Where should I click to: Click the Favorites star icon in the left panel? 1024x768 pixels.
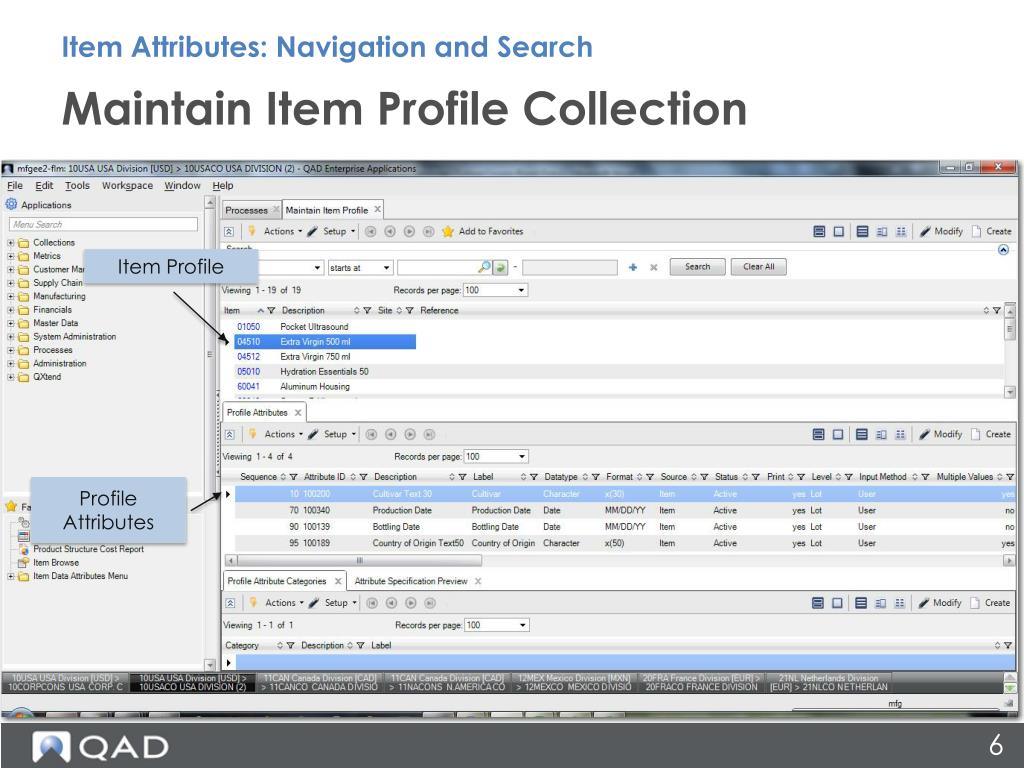[11, 506]
